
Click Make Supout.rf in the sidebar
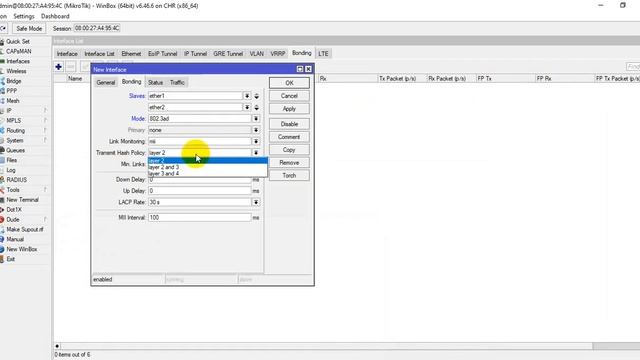[24, 229]
